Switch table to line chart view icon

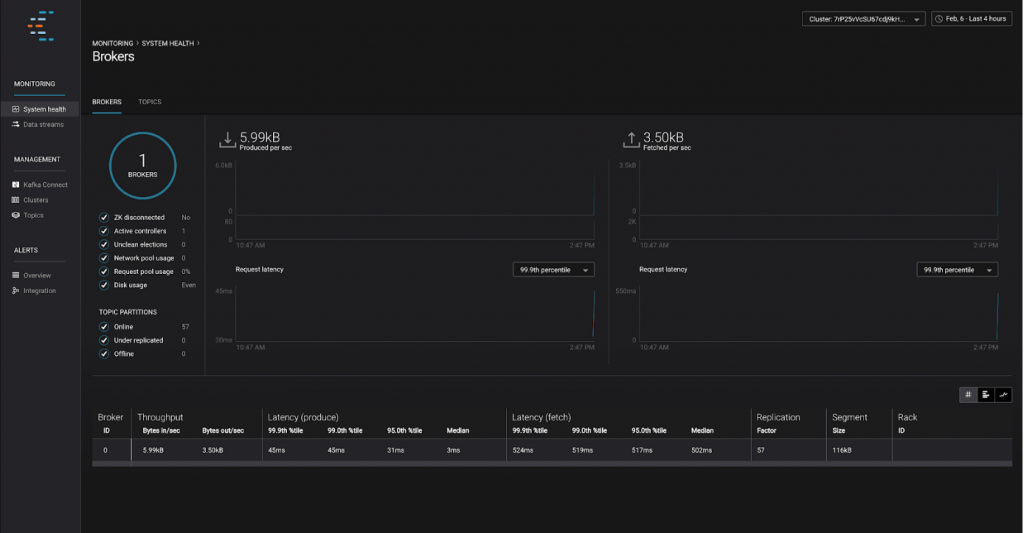click(x=1003, y=395)
